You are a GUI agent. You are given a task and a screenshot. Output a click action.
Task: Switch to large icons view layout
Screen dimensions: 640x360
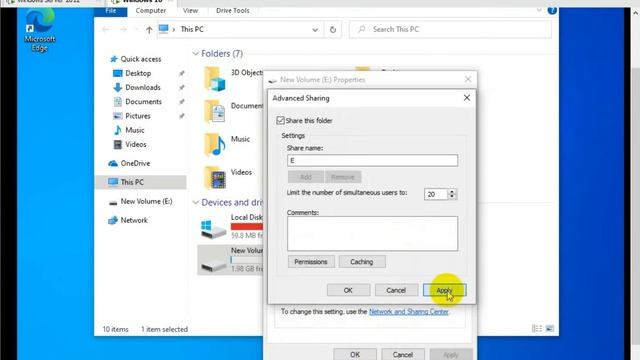[550, 329]
